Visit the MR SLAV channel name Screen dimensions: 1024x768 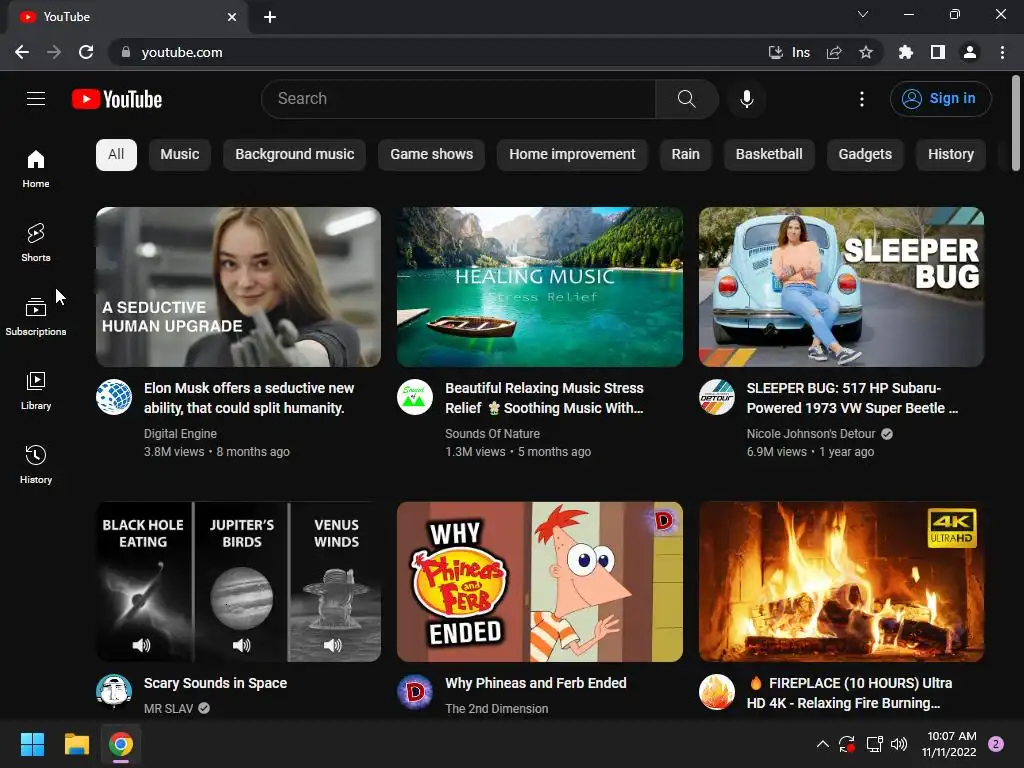pos(168,709)
